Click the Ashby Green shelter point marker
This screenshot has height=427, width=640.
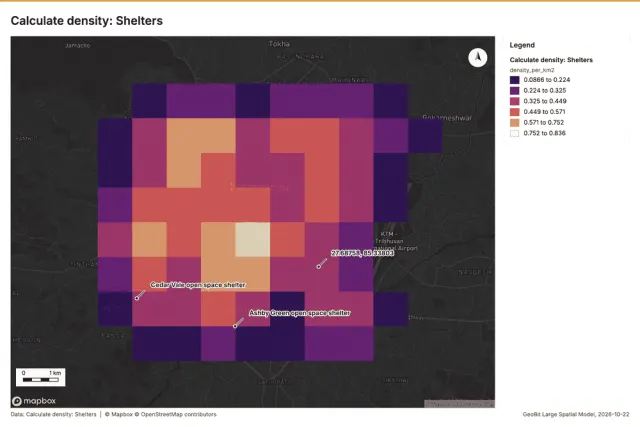pyautogui.click(x=235, y=326)
